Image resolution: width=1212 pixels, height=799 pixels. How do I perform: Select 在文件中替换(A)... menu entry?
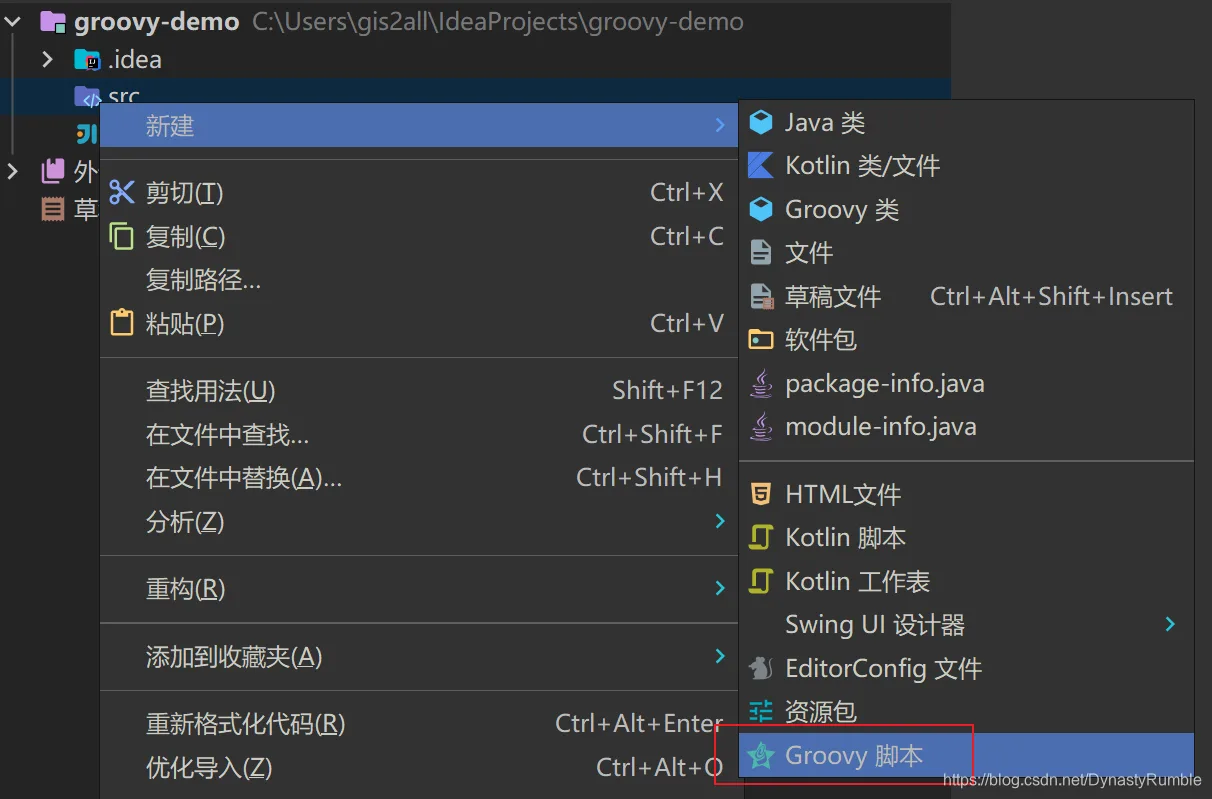pyautogui.click(x=418, y=477)
